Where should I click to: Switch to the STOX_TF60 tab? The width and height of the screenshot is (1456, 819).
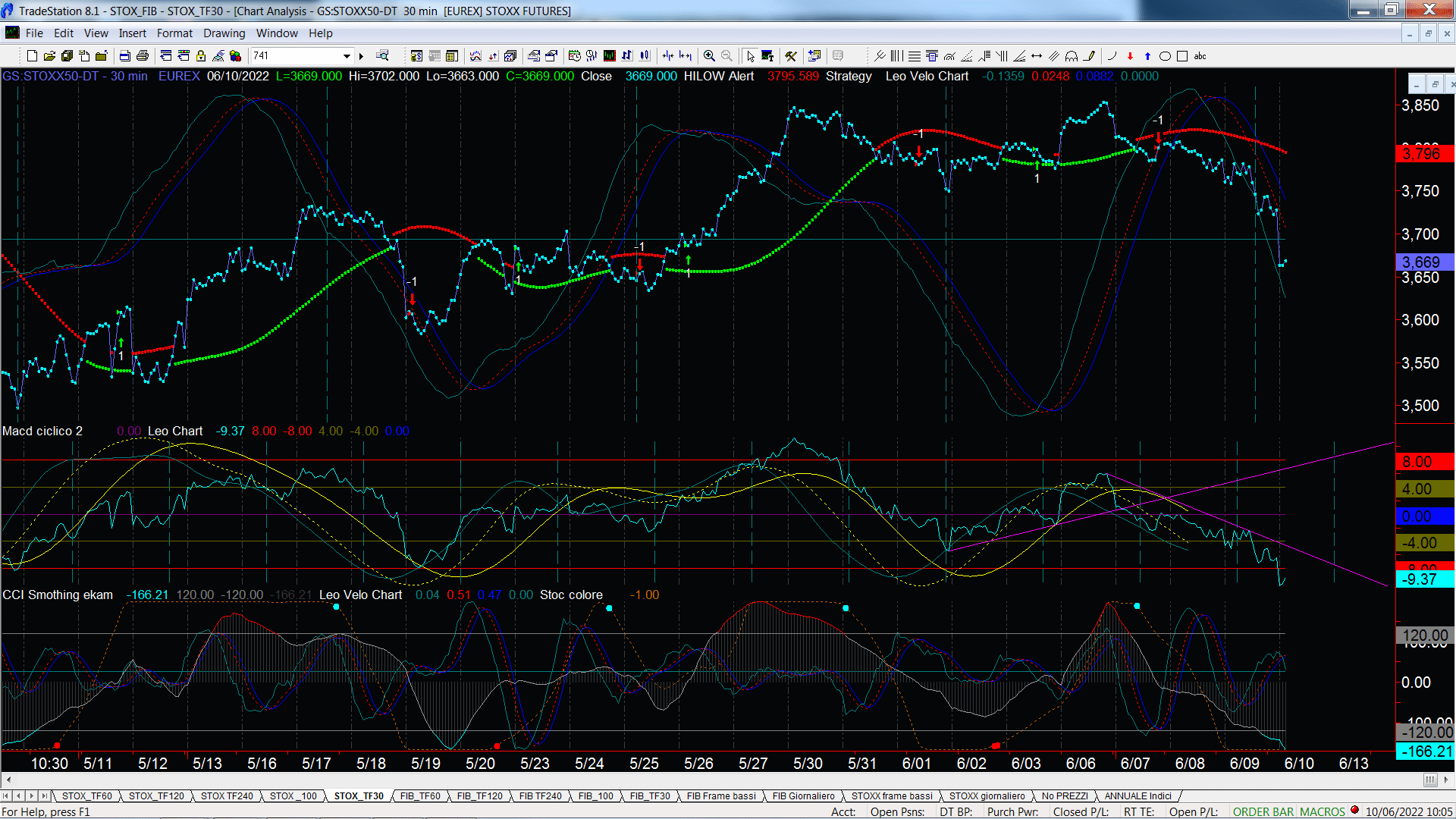point(86,796)
